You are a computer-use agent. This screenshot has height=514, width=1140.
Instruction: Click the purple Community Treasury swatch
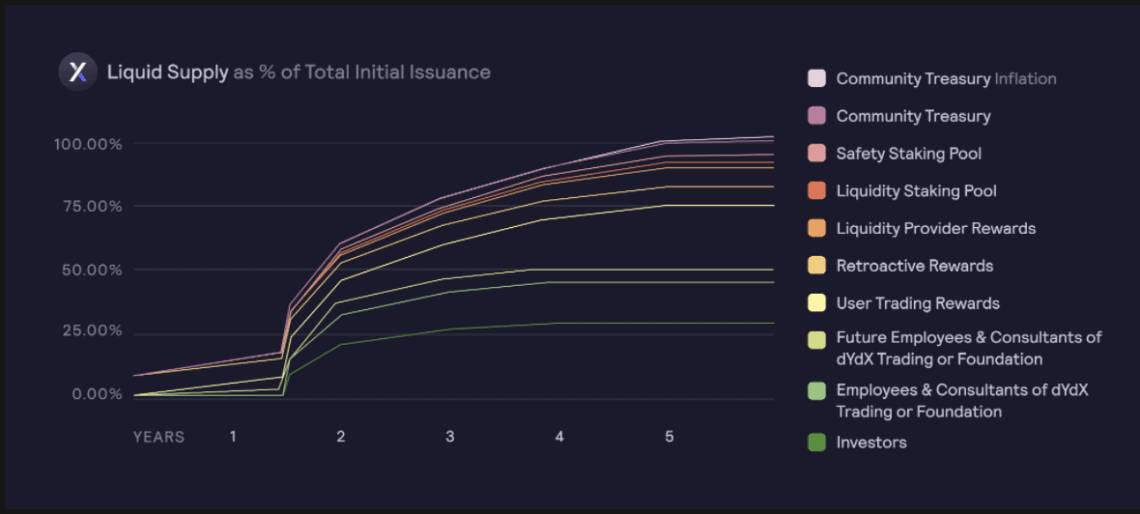tap(816, 116)
